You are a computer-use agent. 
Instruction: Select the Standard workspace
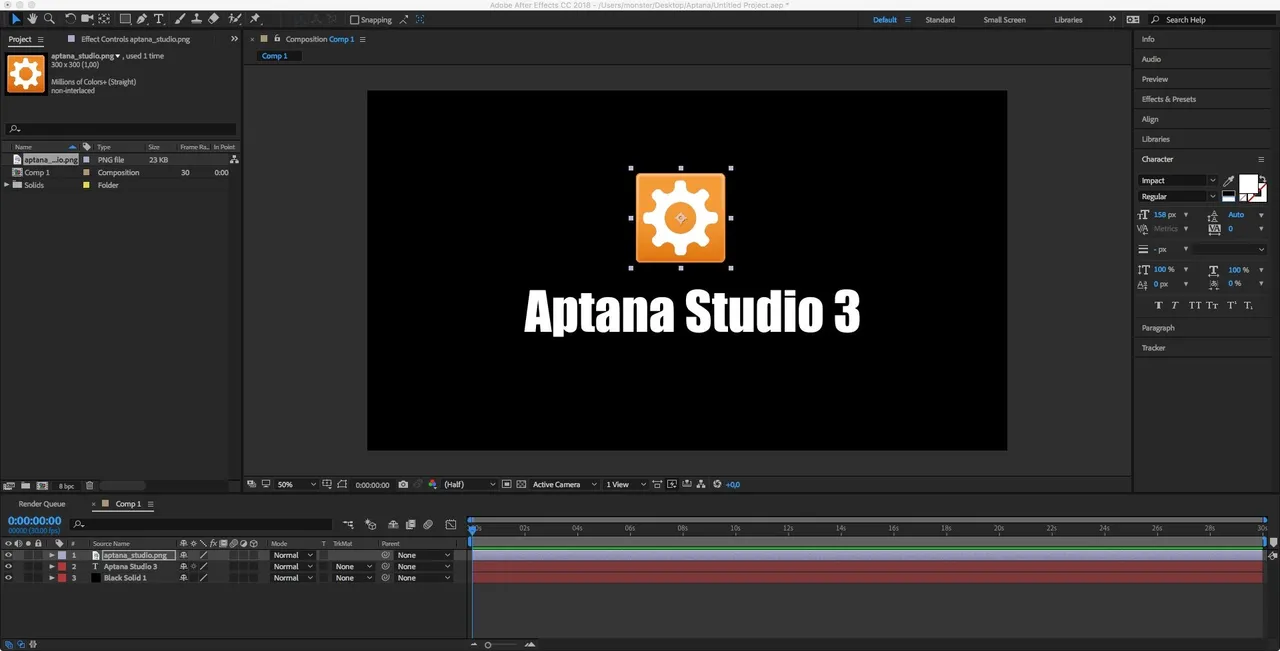(940, 20)
